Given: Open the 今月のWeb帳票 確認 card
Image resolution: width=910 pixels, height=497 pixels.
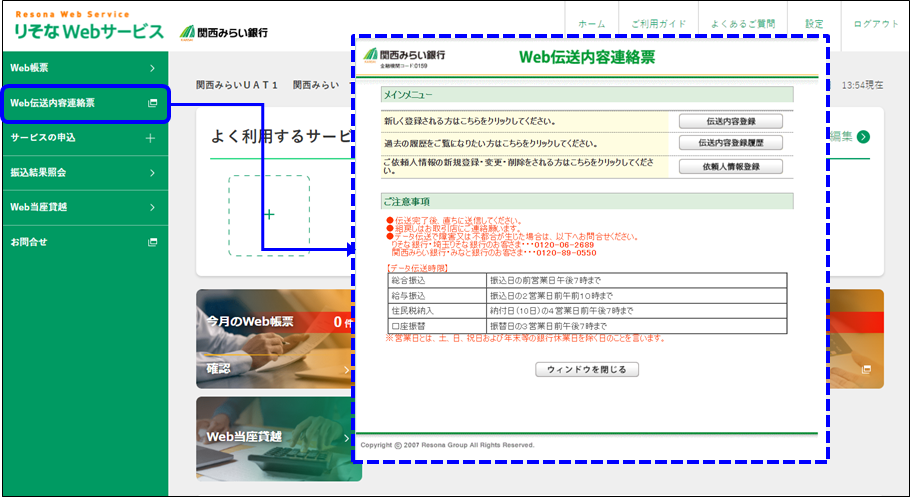Looking at the screenshot, I should click(x=276, y=339).
